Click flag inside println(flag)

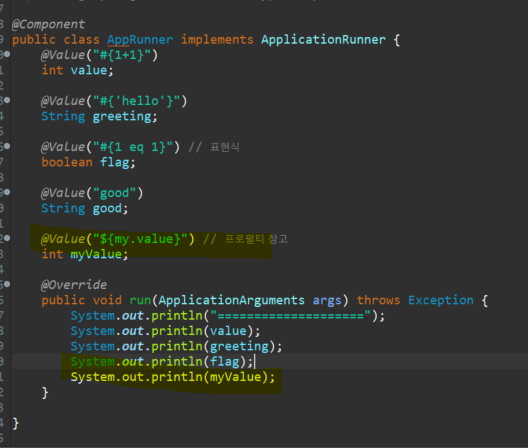[x=225, y=362]
